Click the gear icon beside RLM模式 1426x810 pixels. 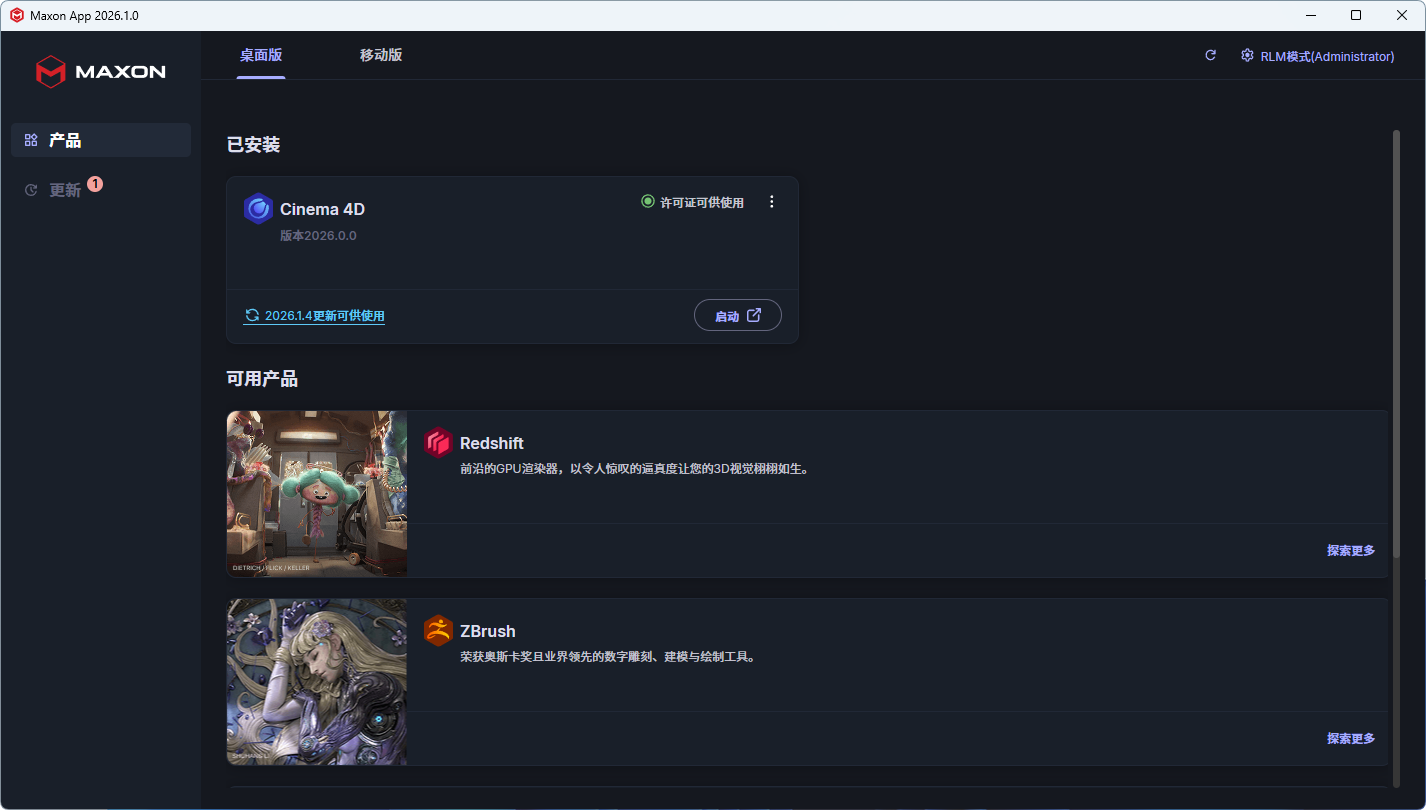pos(1247,56)
